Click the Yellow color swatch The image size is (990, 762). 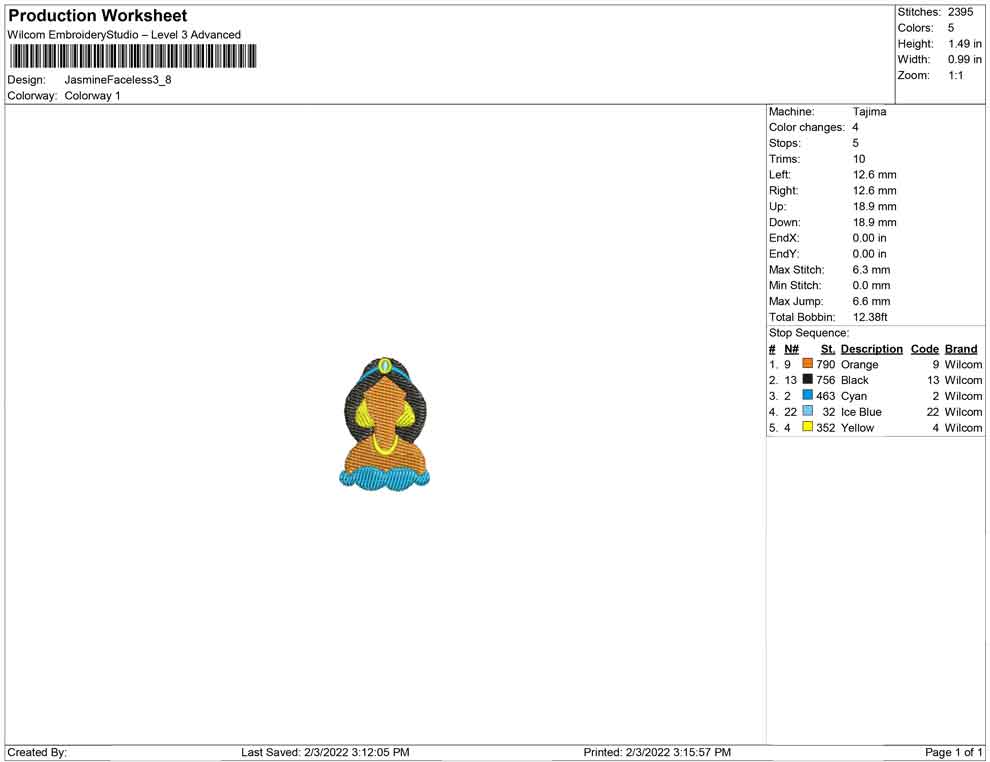tap(808, 427)
